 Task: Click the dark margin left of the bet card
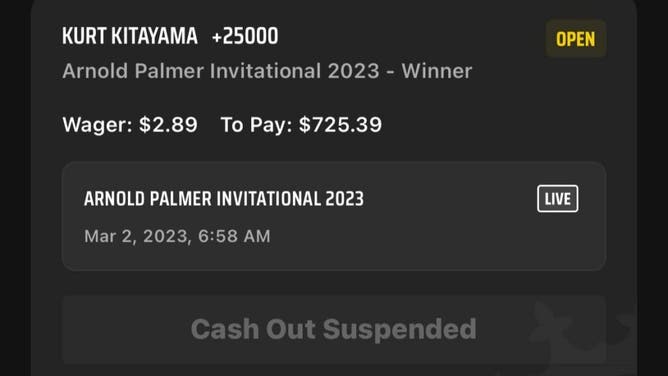[15, 188]
